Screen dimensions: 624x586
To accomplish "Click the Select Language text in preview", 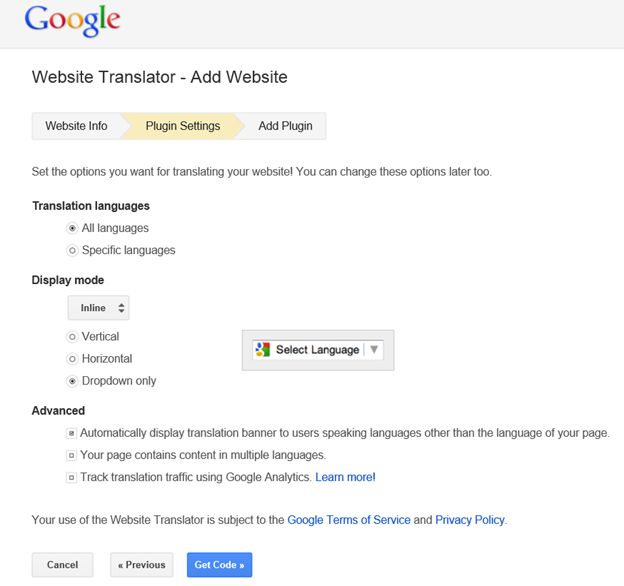I will 318,350.
